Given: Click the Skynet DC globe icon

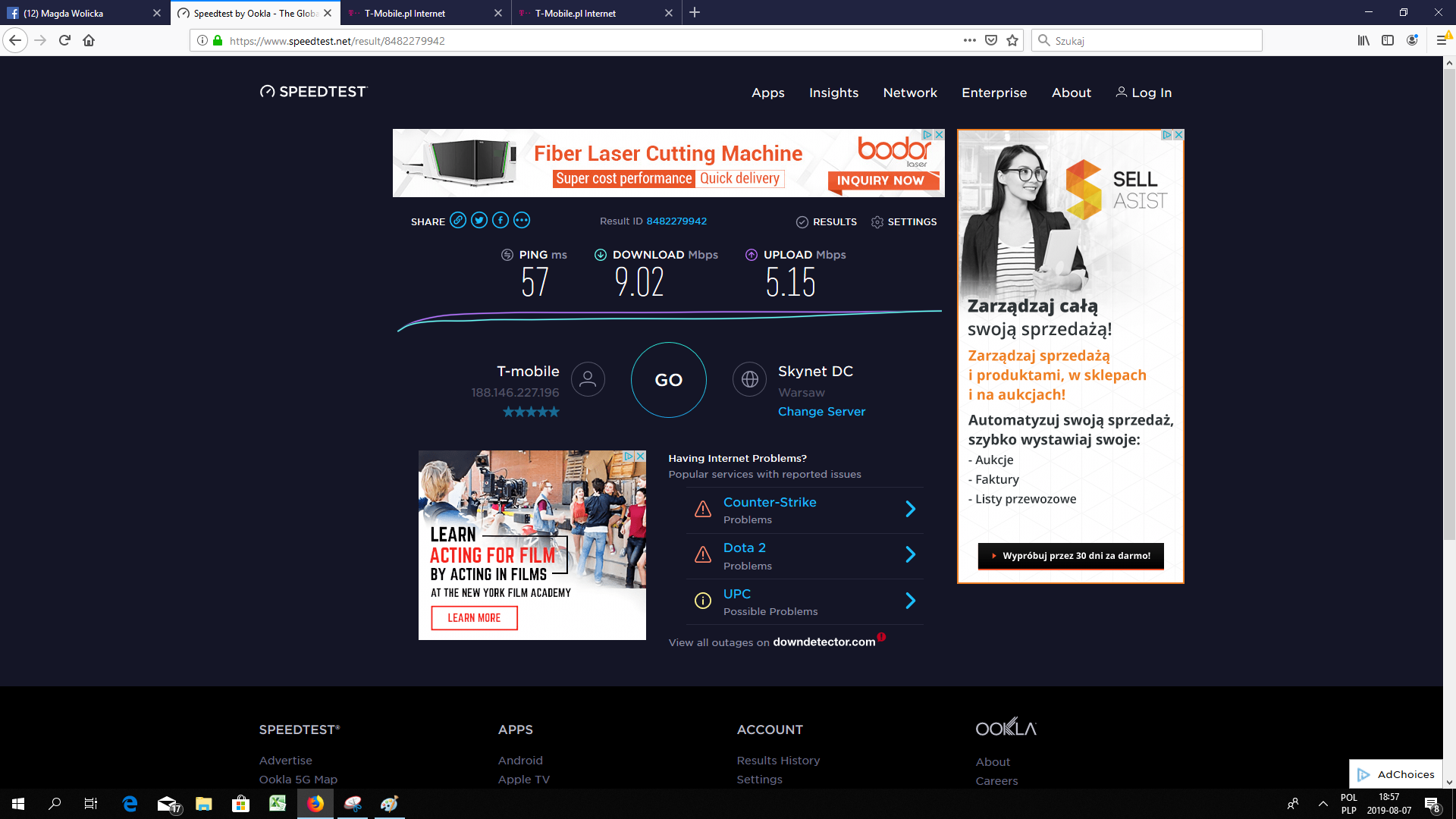Looking at the screenshot, I should click(x=749, y=379).
